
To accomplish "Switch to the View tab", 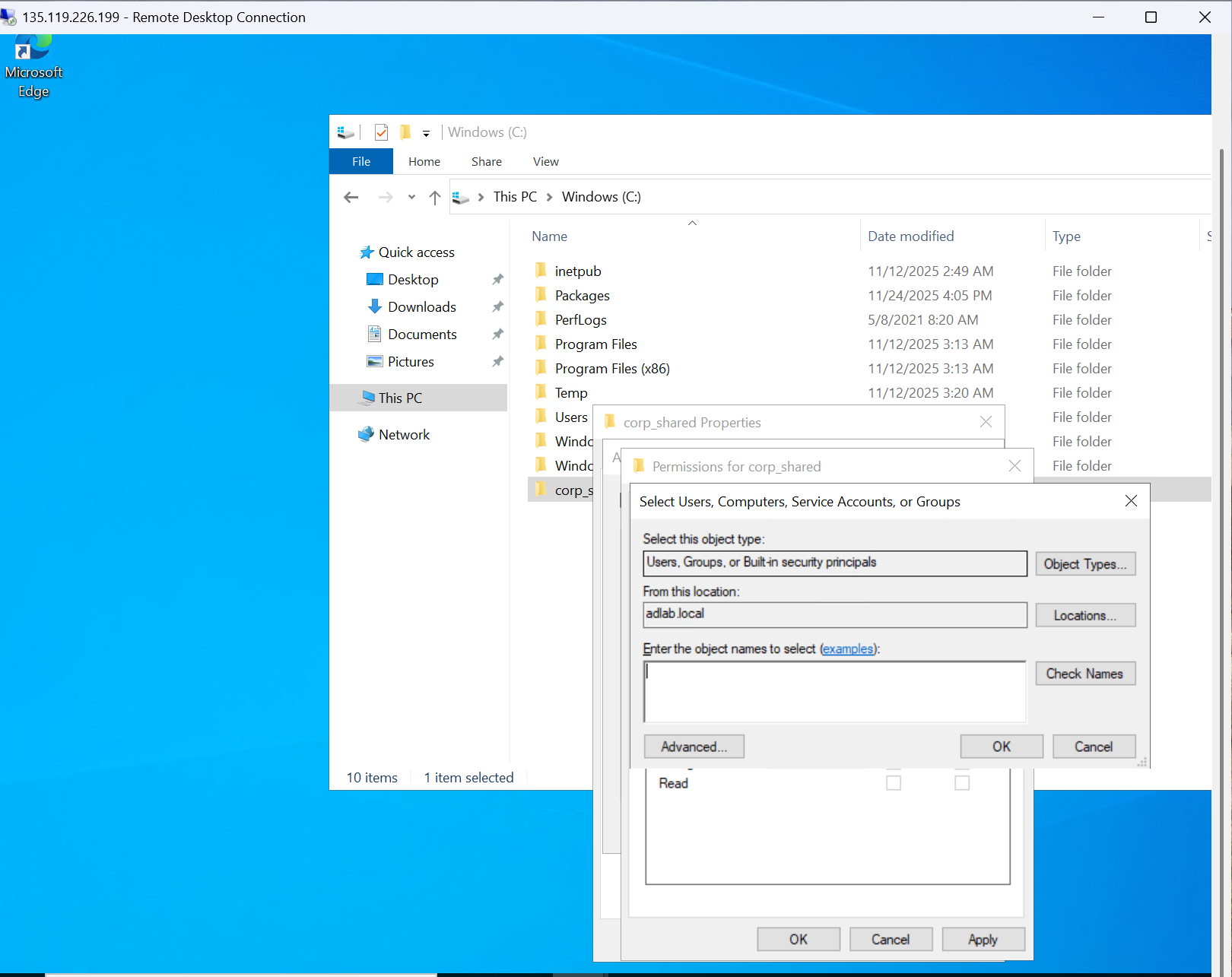I will 545,161.
